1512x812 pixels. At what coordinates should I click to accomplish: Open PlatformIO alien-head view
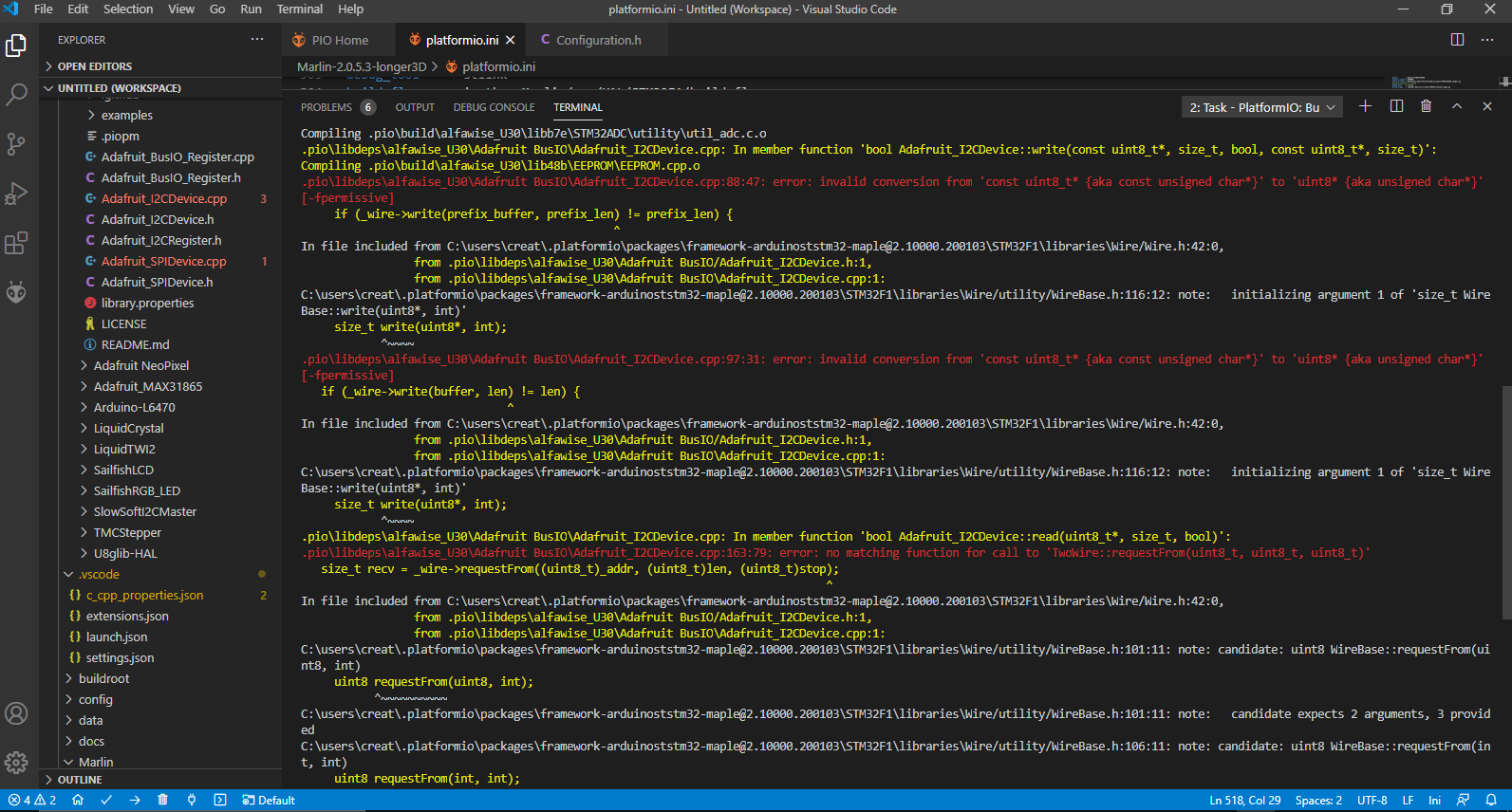tap(16, 292)
